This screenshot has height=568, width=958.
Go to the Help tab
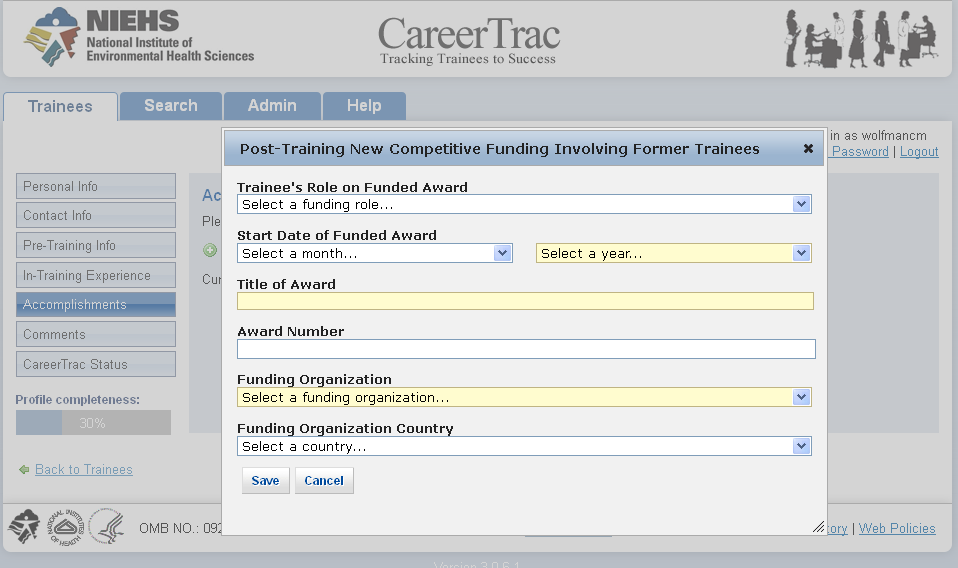(364, 106)
